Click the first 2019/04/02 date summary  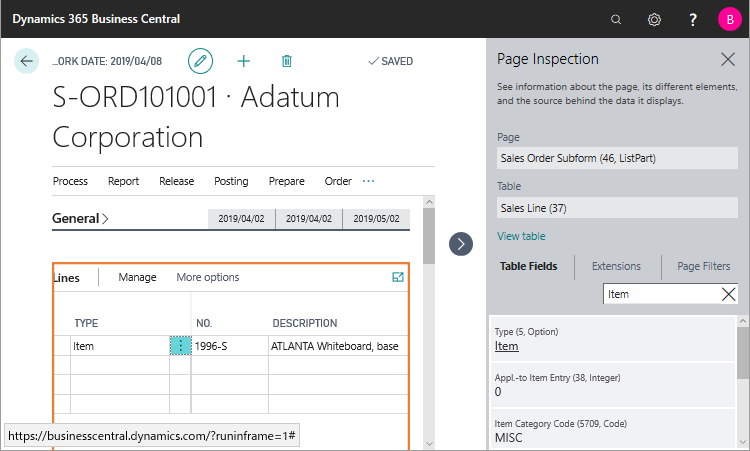pos(242,219)
